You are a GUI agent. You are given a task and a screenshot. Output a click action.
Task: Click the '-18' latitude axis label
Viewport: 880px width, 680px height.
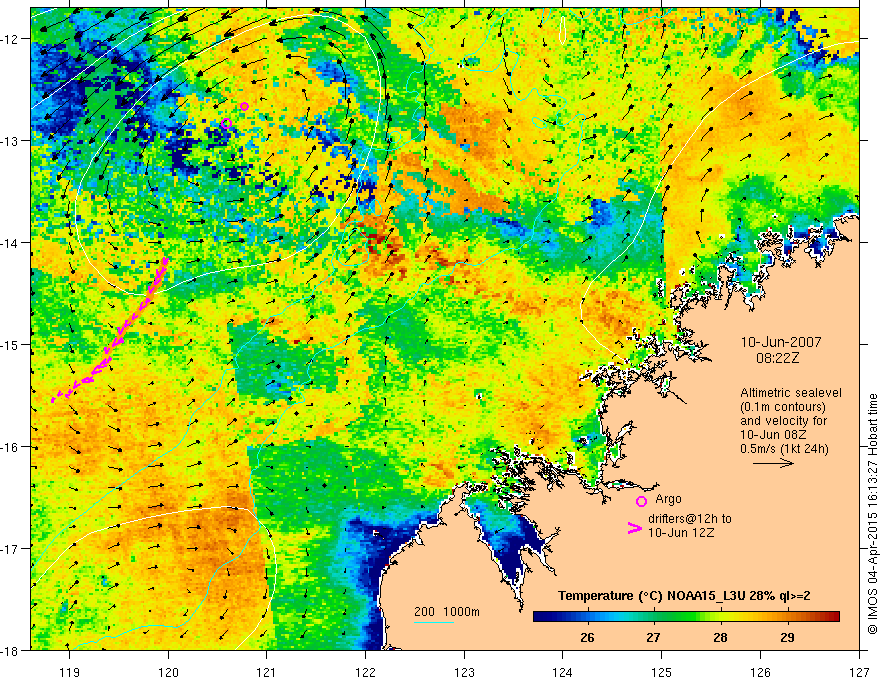pos(11,650)
